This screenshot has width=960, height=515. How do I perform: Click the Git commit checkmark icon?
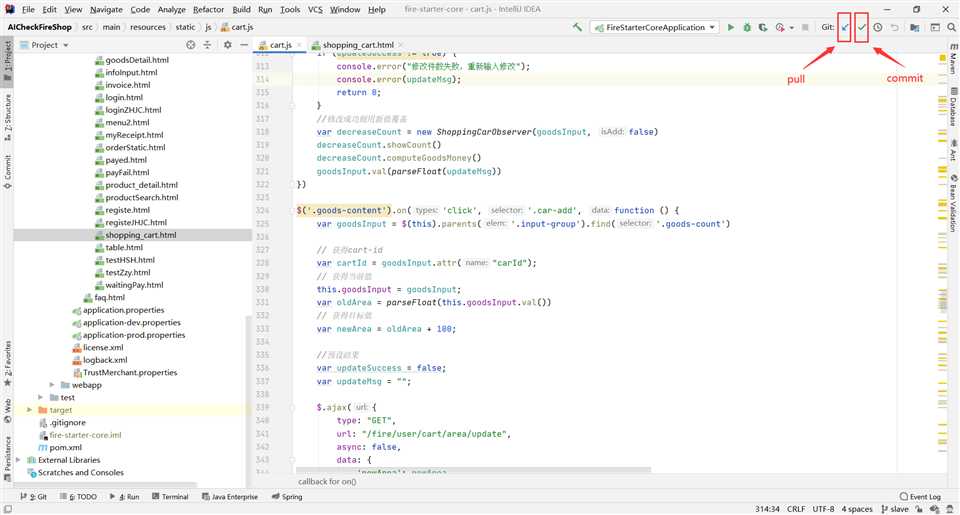pyautogui.click(x=861, y=27)
